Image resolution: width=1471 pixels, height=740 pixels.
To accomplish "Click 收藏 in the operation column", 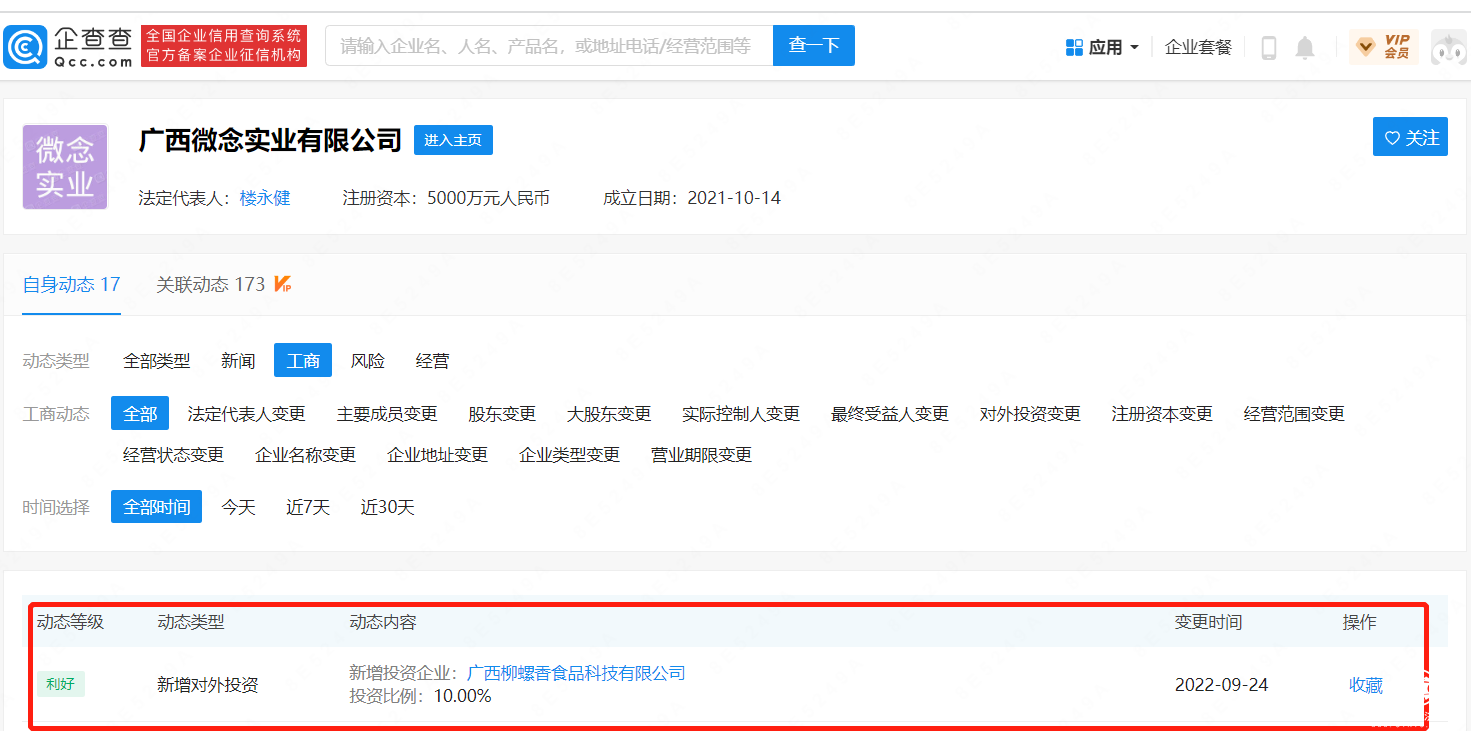I will point(1365,685).
